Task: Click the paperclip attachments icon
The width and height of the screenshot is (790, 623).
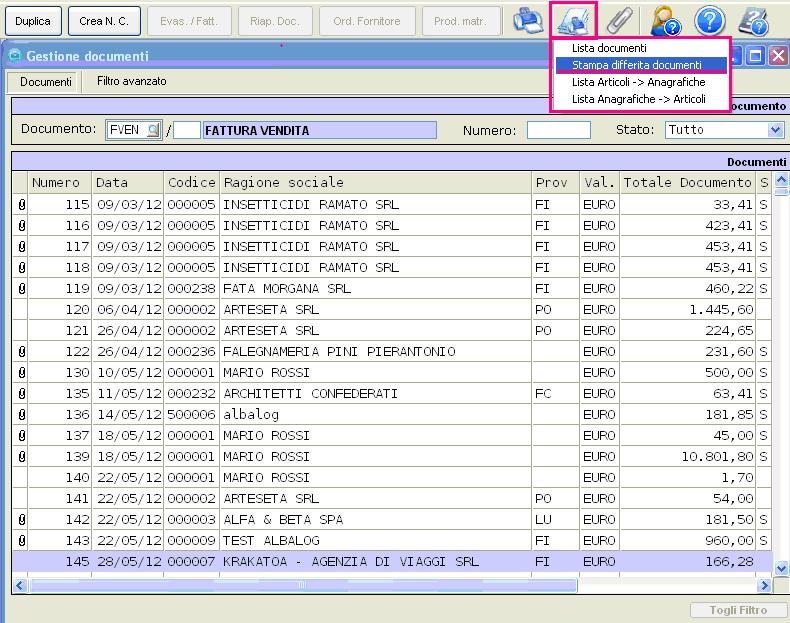Action: tap(619, 21)
